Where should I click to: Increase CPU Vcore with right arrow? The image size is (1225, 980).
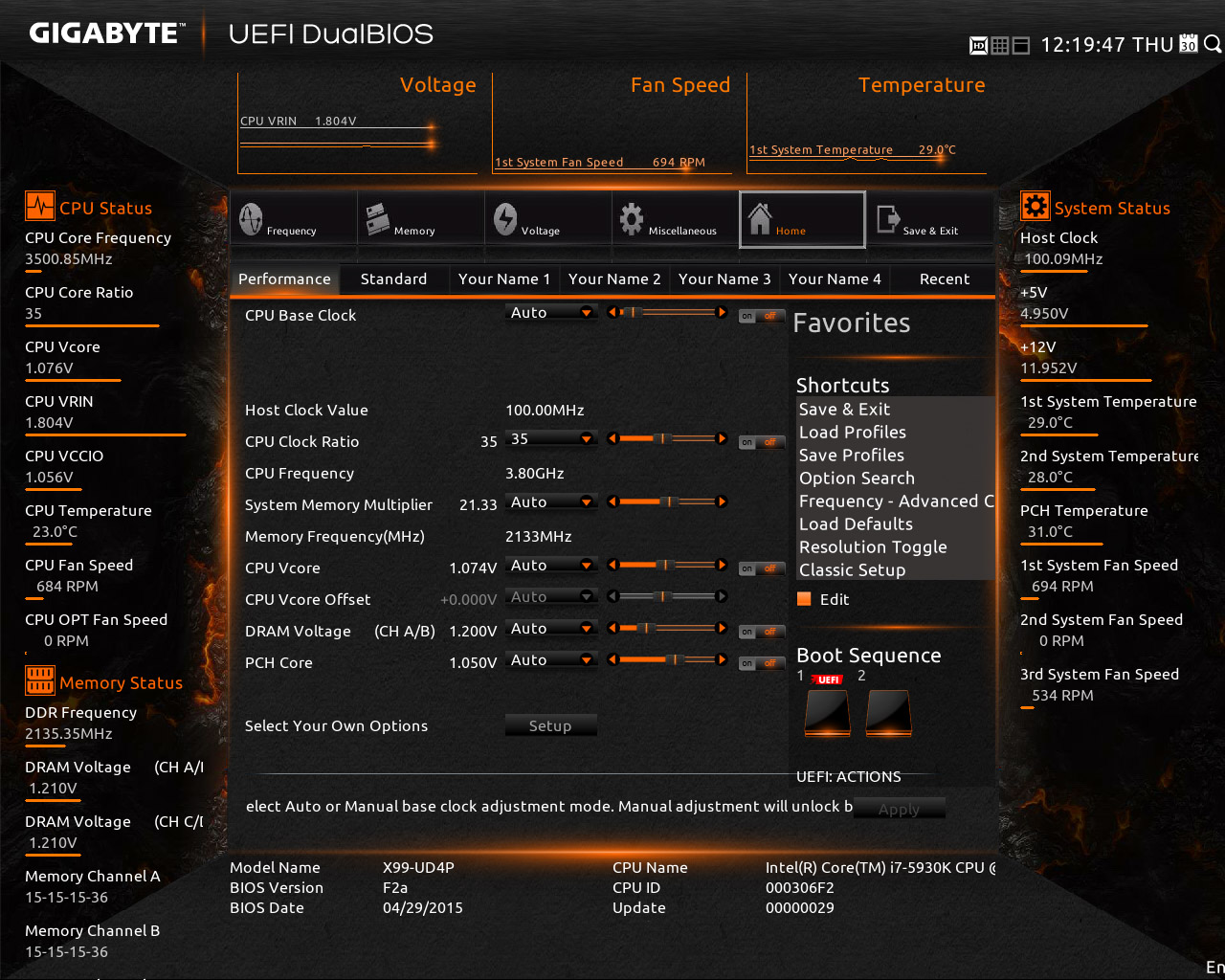point(722,565)
